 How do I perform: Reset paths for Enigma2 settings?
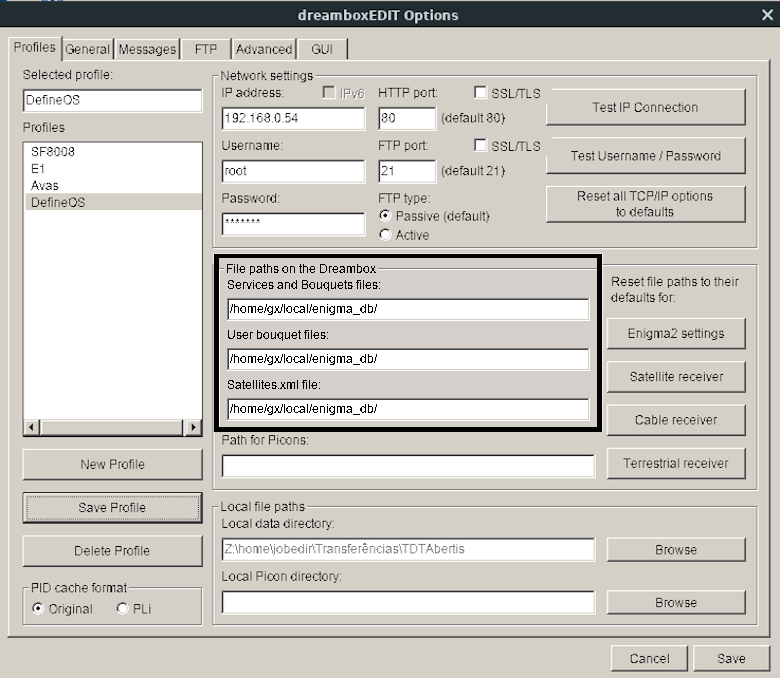tap(676, 333)
